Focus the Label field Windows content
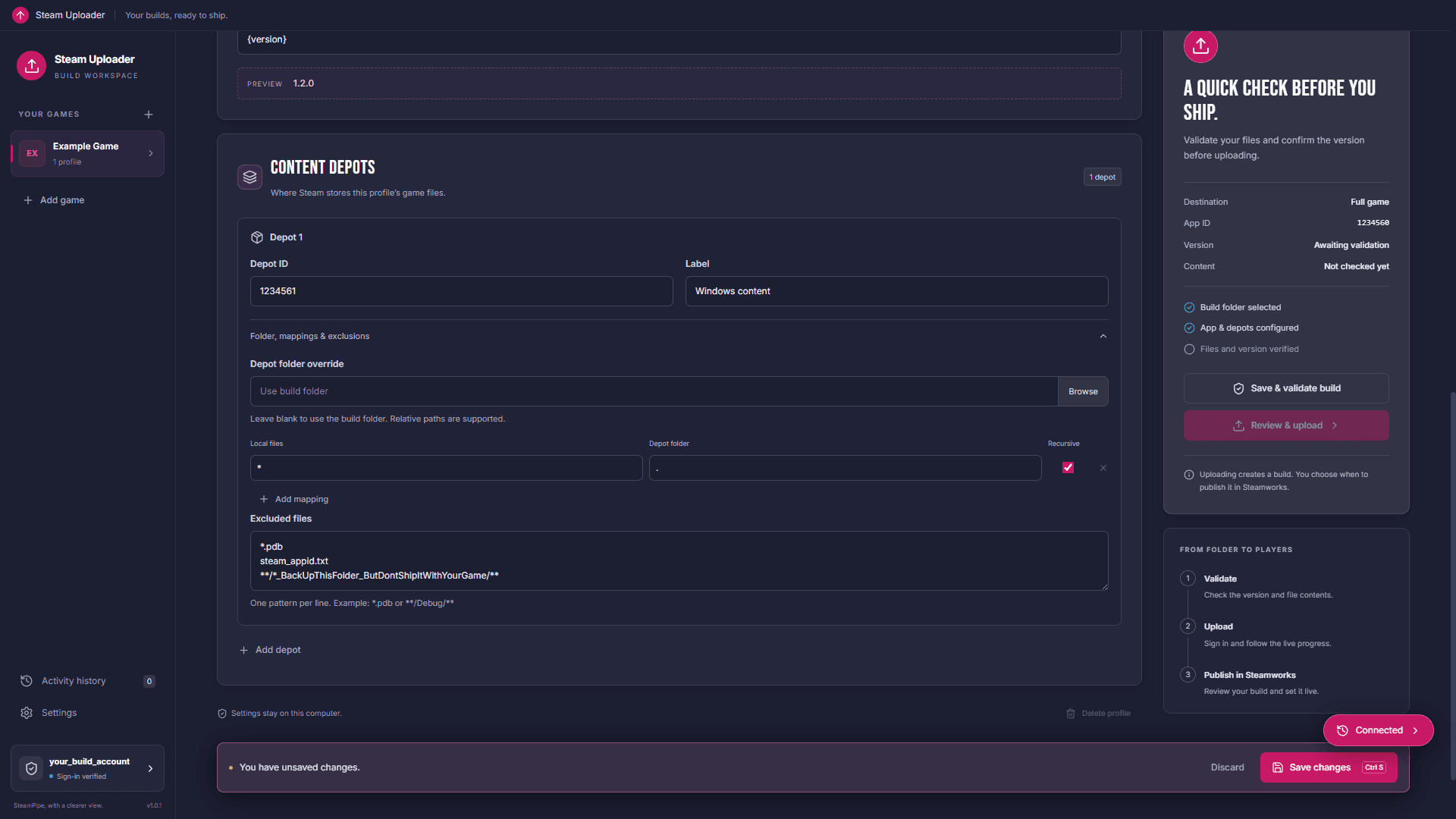Screen dimensions: 1456x819 point(896,291)
